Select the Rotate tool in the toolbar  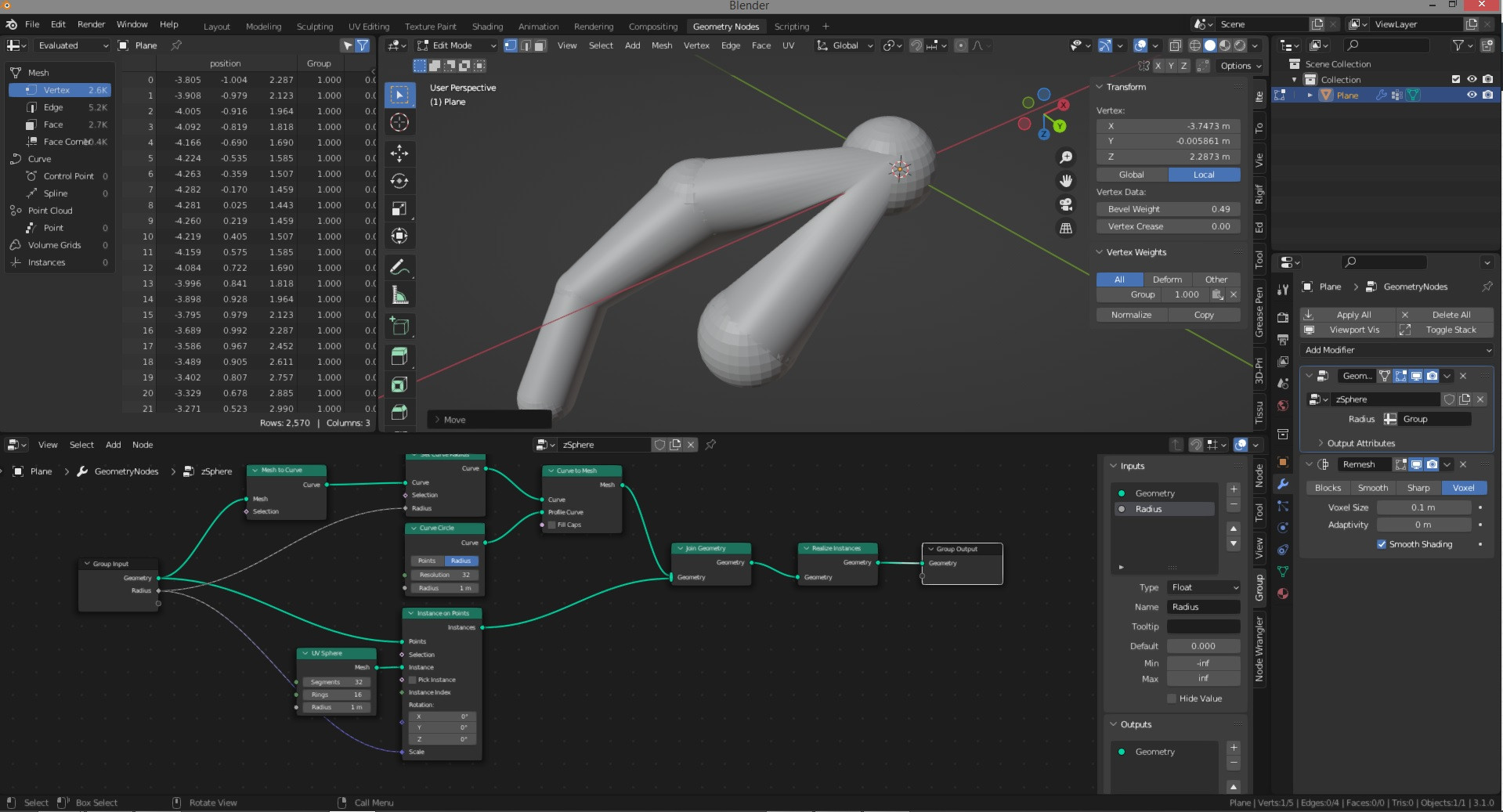(x=399, y=181)
